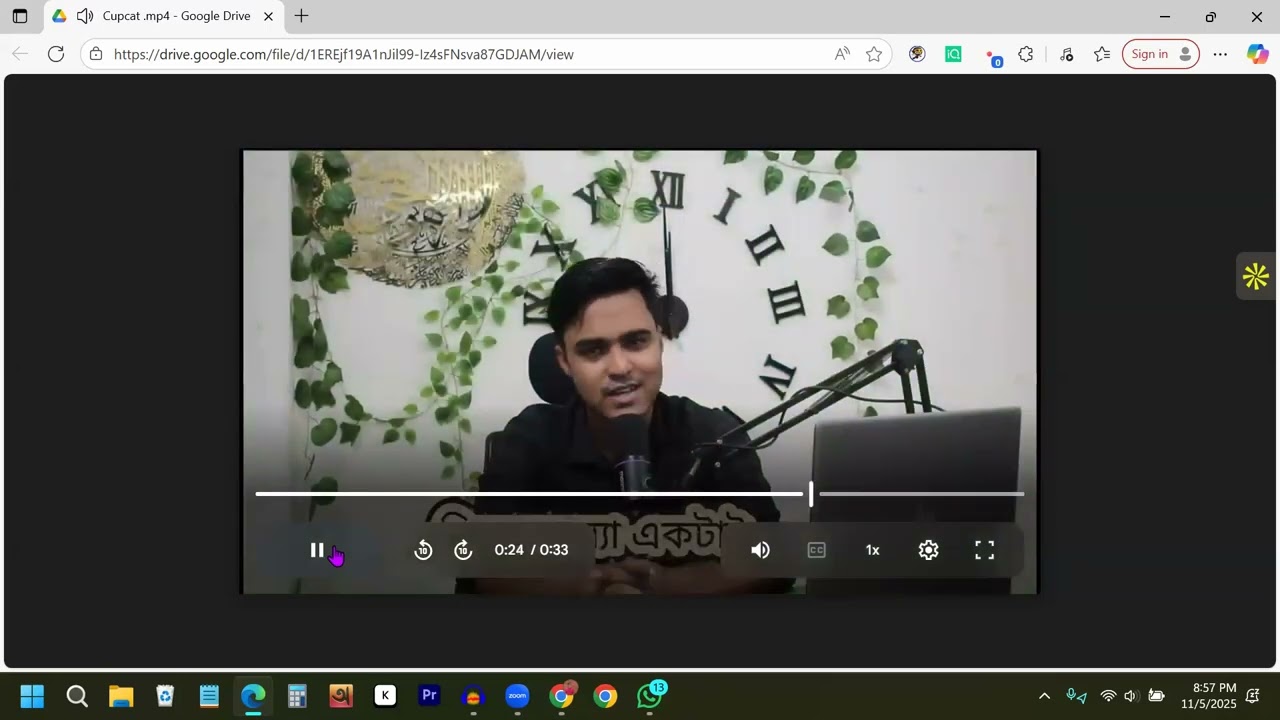This screenshot has height=720, width=1280.
Task: Click the Google Drive URL address bar
Action: (344, 54)
